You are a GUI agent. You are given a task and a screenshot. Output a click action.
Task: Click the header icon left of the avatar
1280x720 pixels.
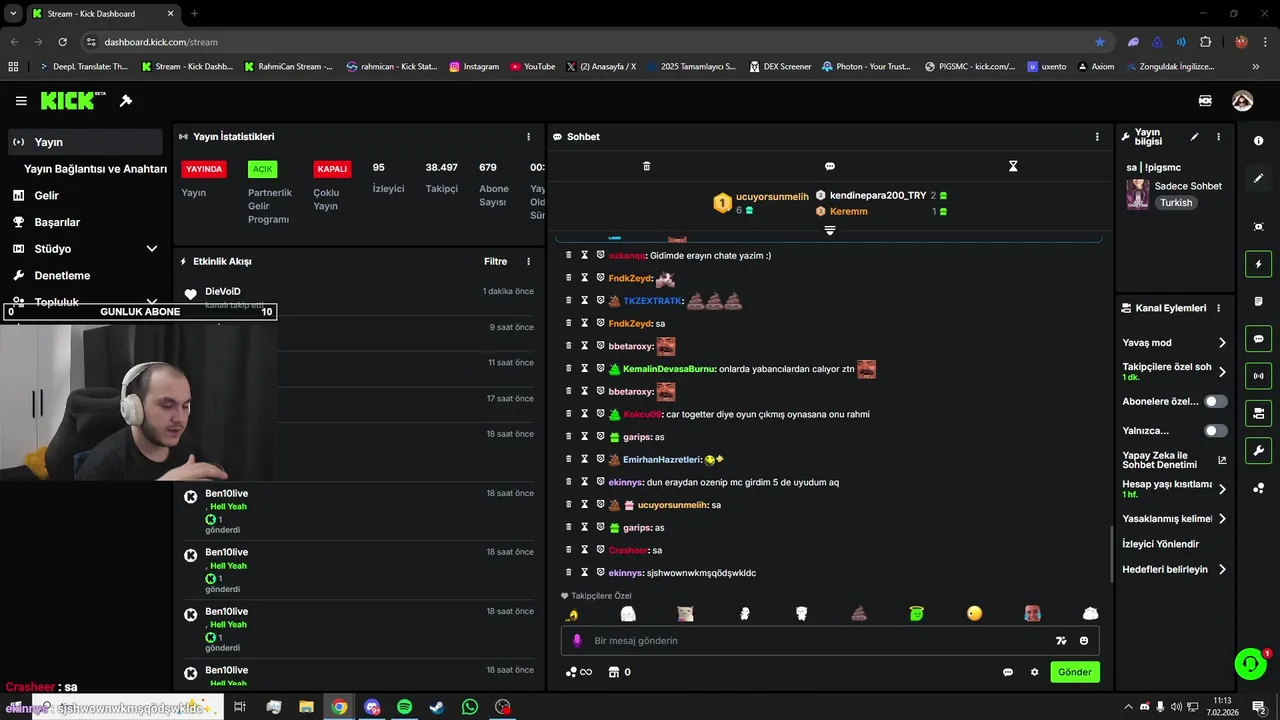(1205, 101)
